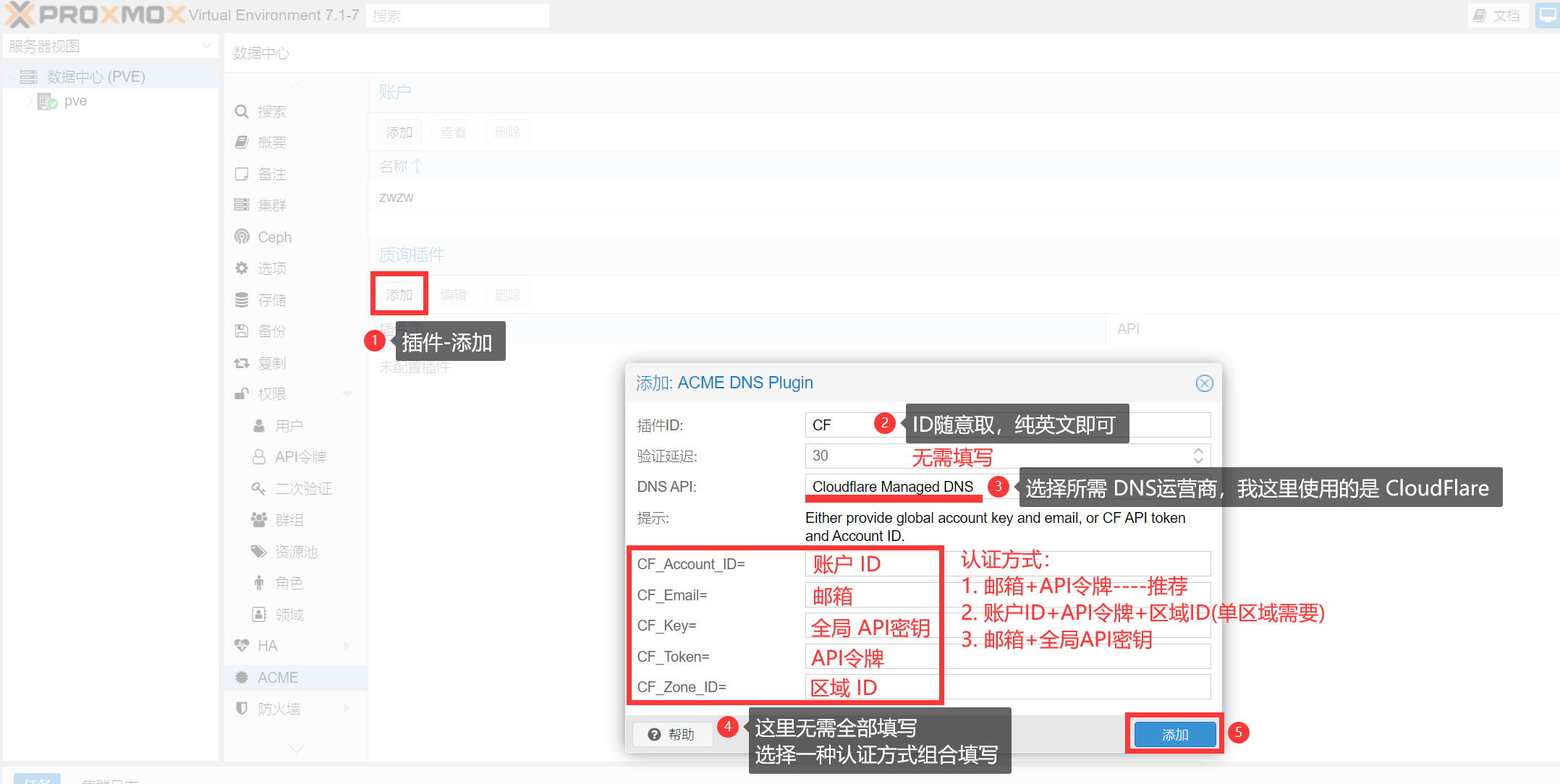Click the 搜索 magnifier icon in side menu
Image resolution: width=1560 pixels, height=784 pixels.
pyautogui.click(x=242, y=111)
